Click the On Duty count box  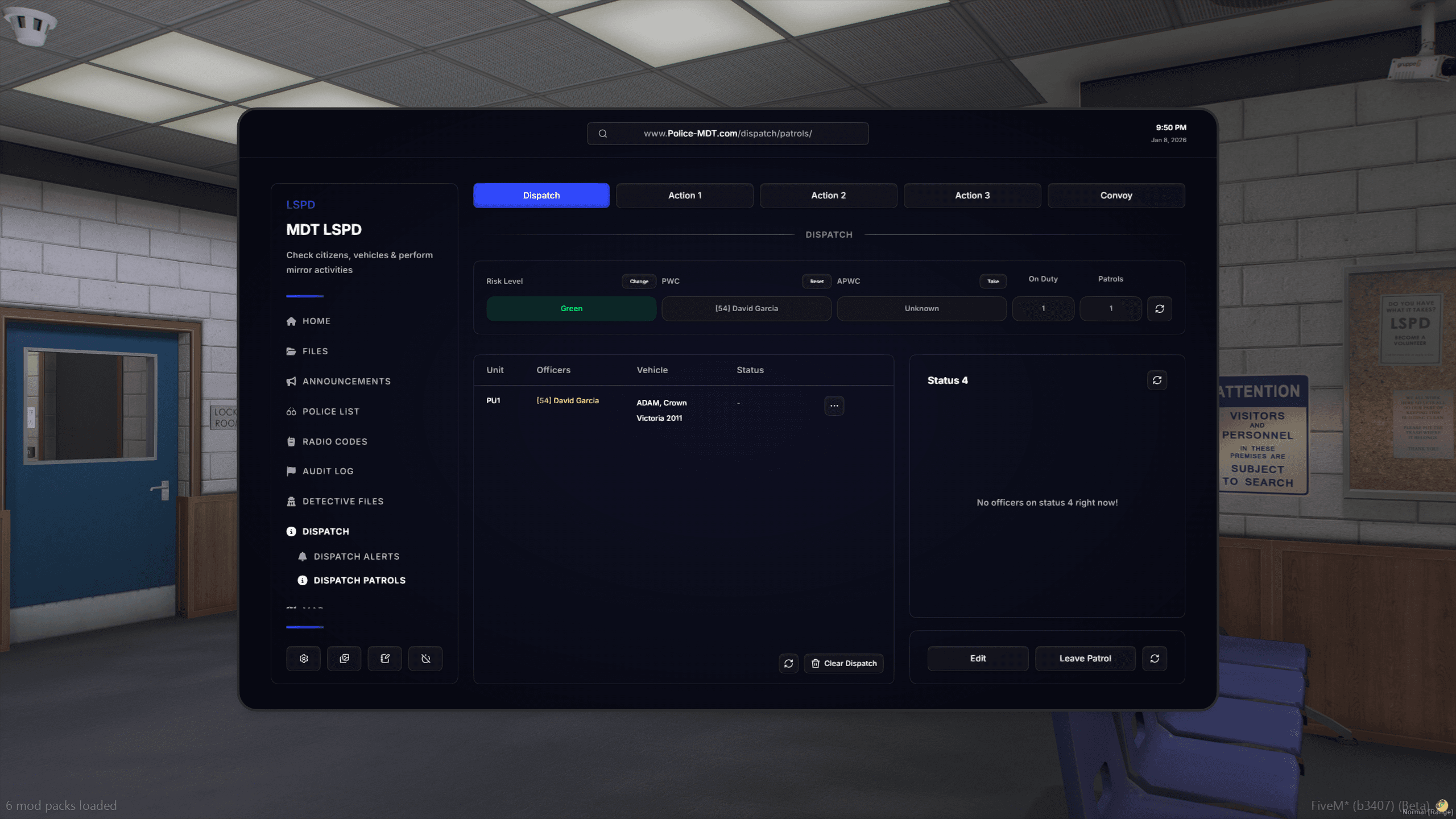point(1043,308)
